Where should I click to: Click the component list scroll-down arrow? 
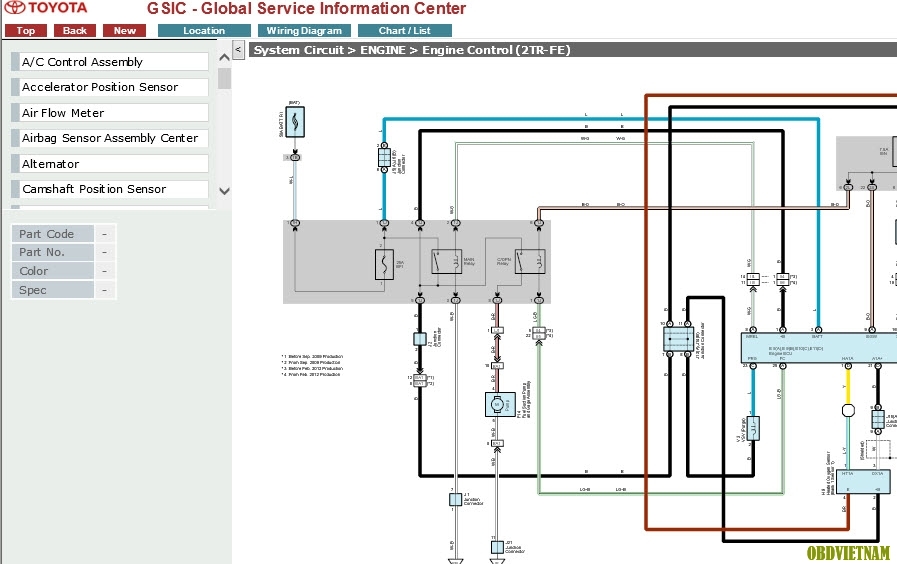click(x=224, y=191)
